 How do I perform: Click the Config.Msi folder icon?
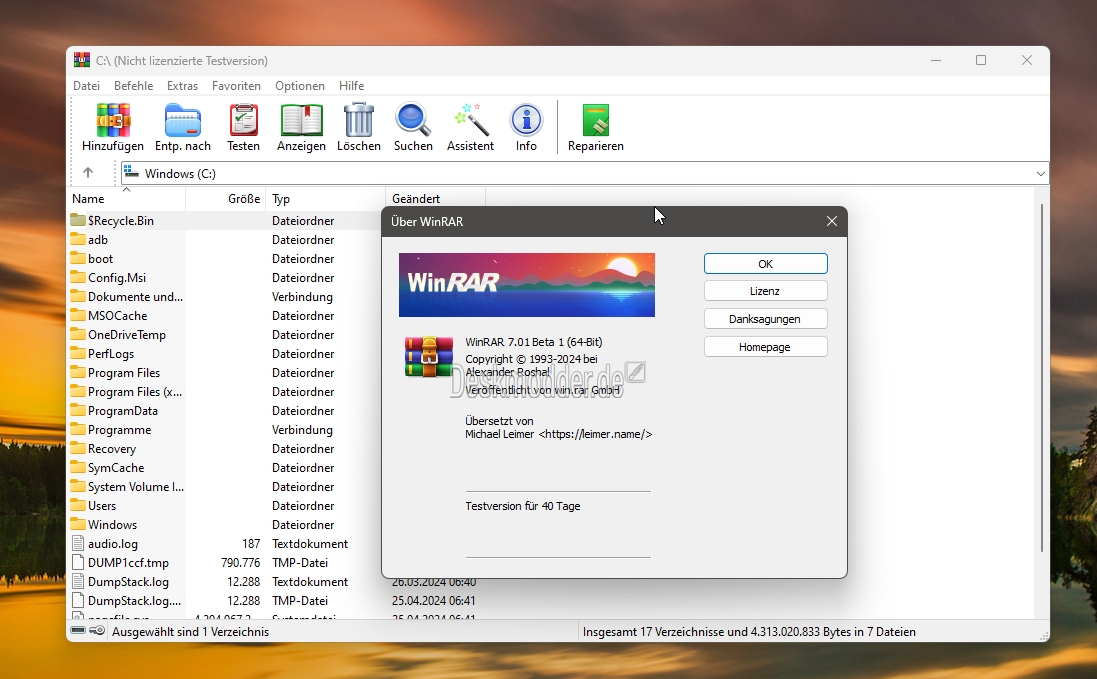click(x=78, y=277)
